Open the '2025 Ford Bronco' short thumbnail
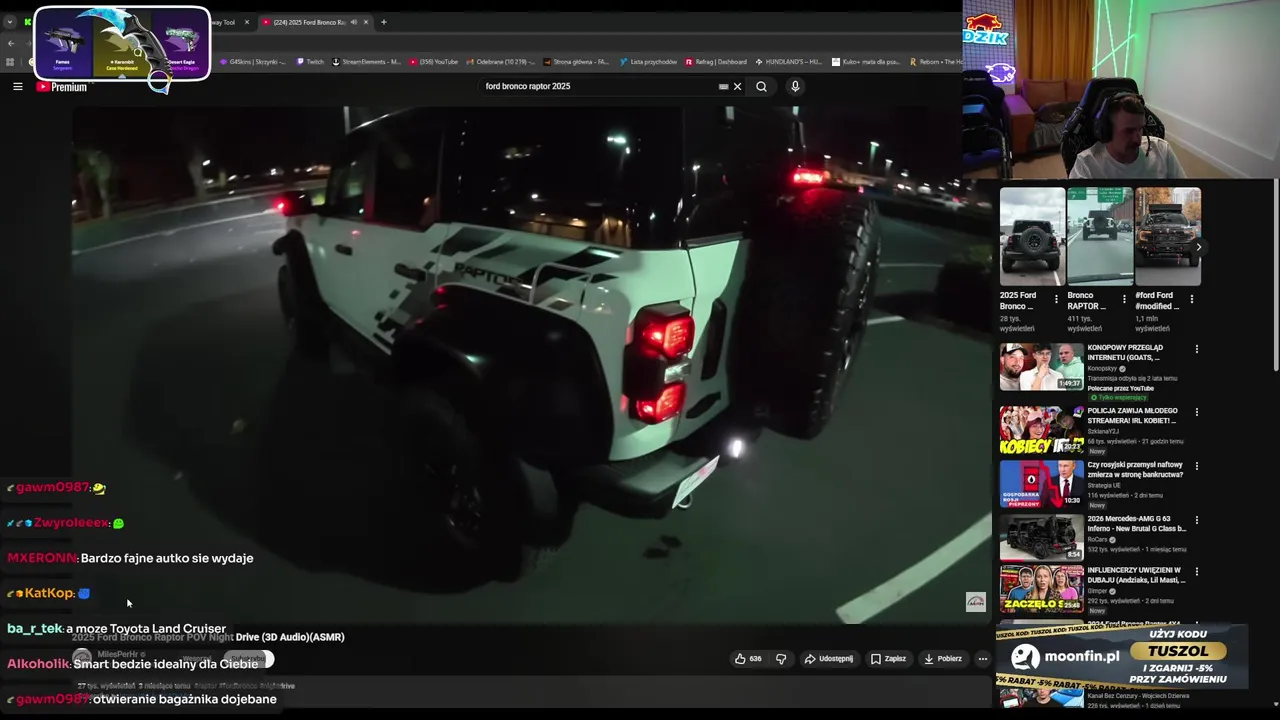Image resolution: width=1280 pixels, height=720 pixels. click(x=1032, y=237)
